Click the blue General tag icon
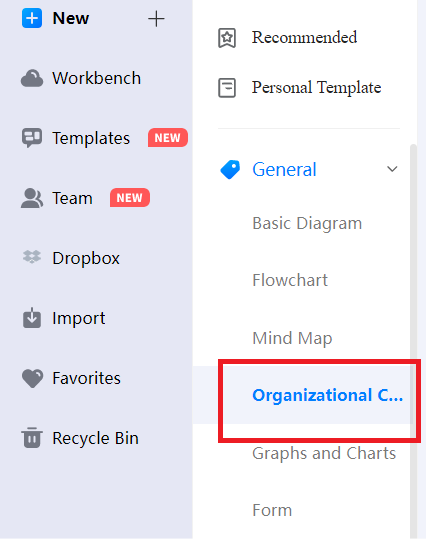The image size is (426, 539). tap(230, 169)
